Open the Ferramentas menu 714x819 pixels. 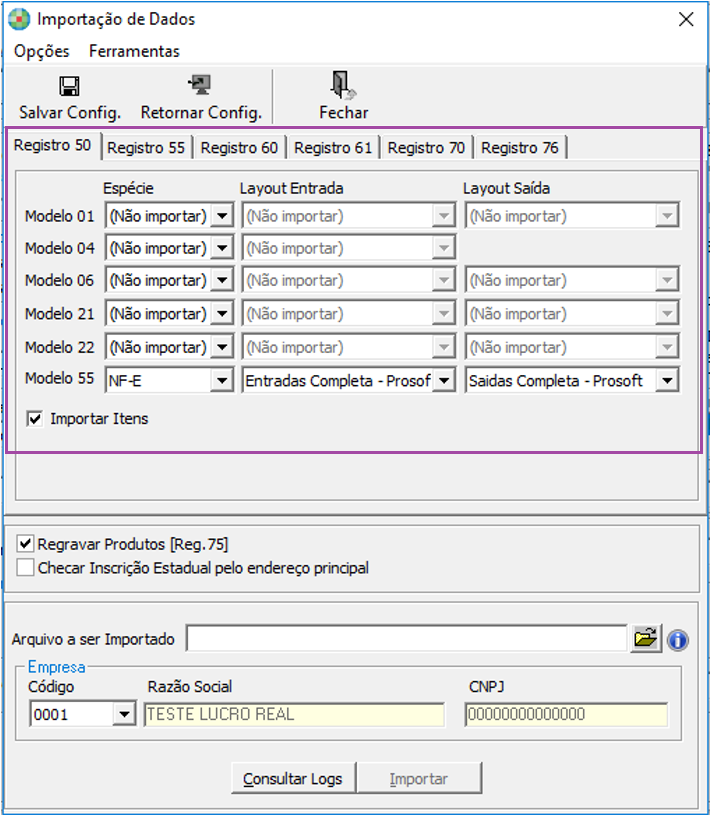click(134, 51)
